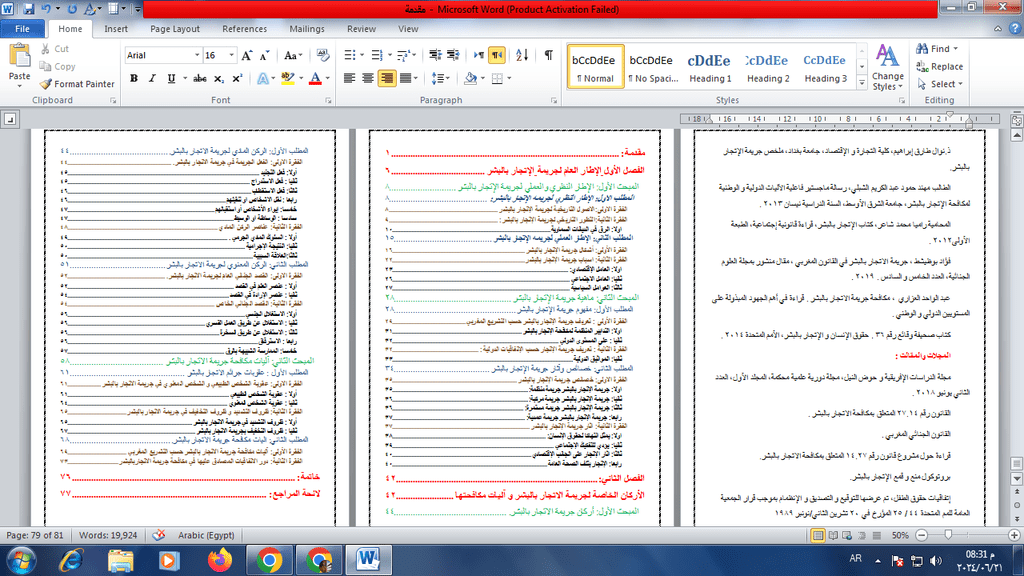
Task: Toggle justify alignment
Action: pos(406,78)
